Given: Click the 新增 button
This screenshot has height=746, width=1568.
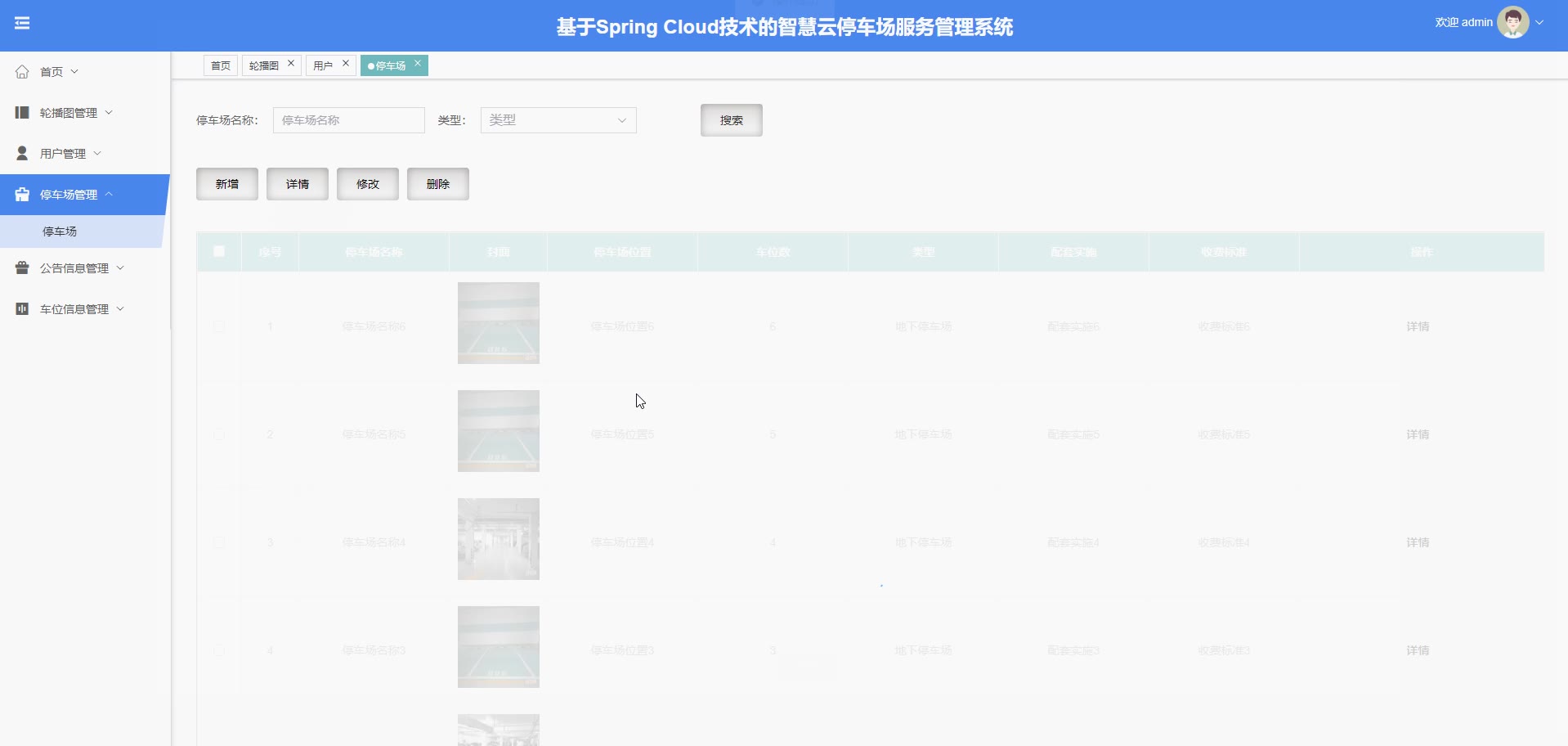Looking at the screenshot, I should click(227, 184).
